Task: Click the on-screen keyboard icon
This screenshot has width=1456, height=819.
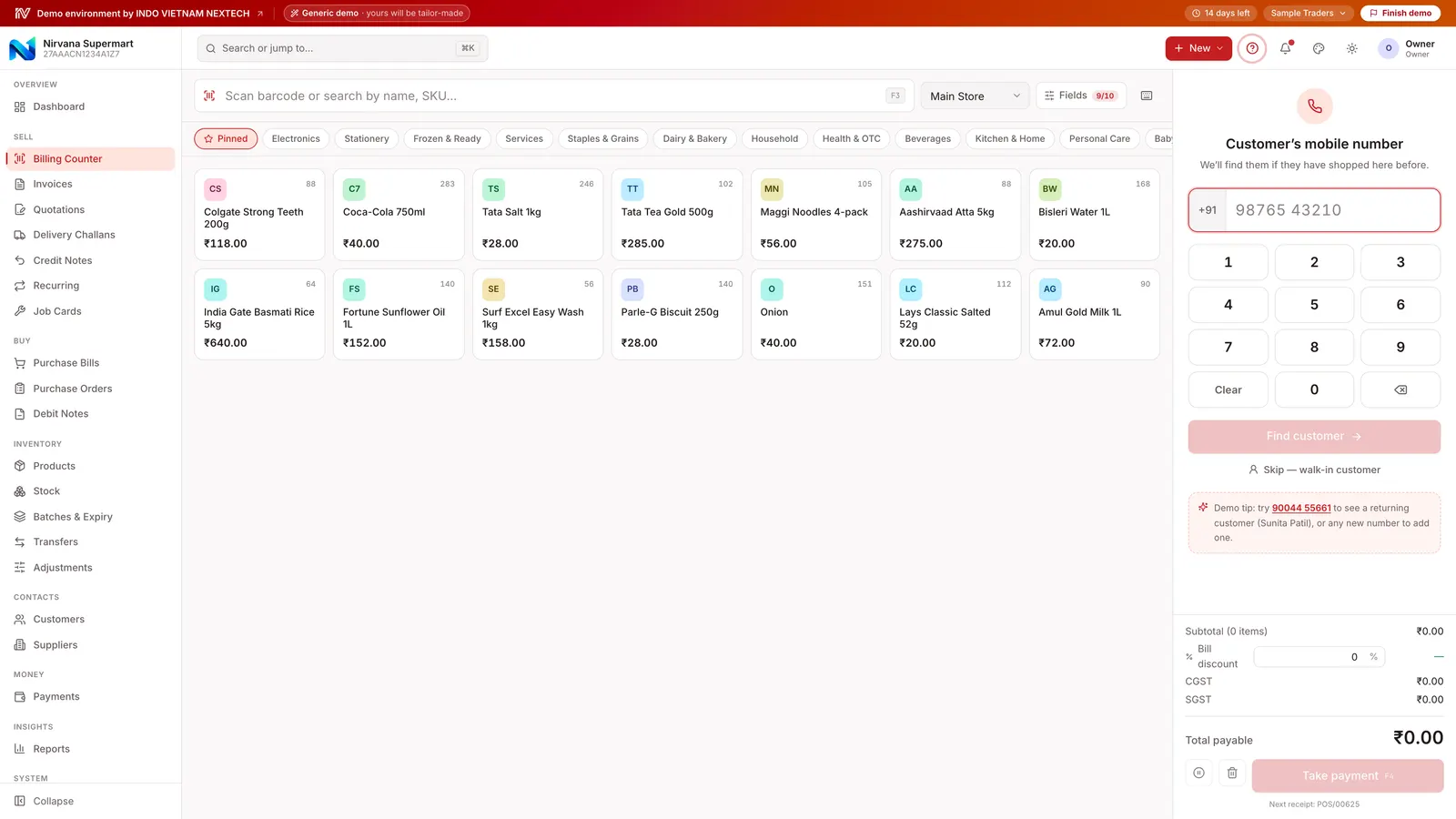Action: point(1147,96)
